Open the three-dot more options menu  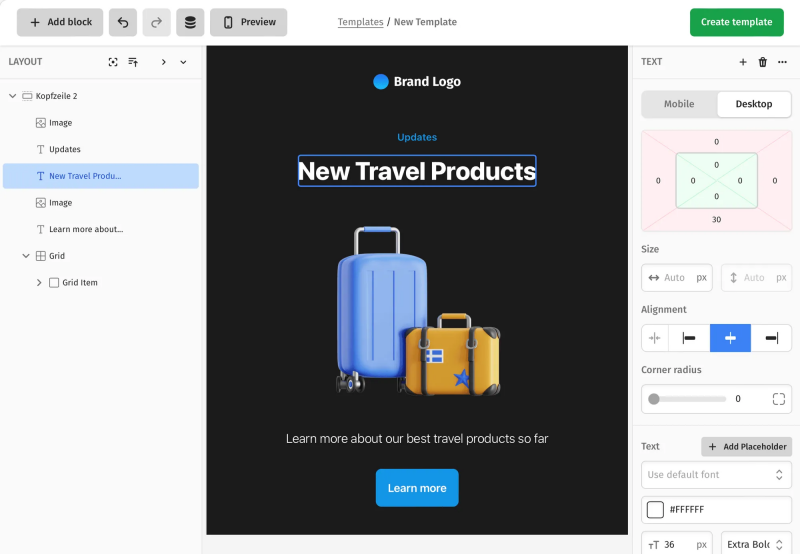click(x=782, y=62)
